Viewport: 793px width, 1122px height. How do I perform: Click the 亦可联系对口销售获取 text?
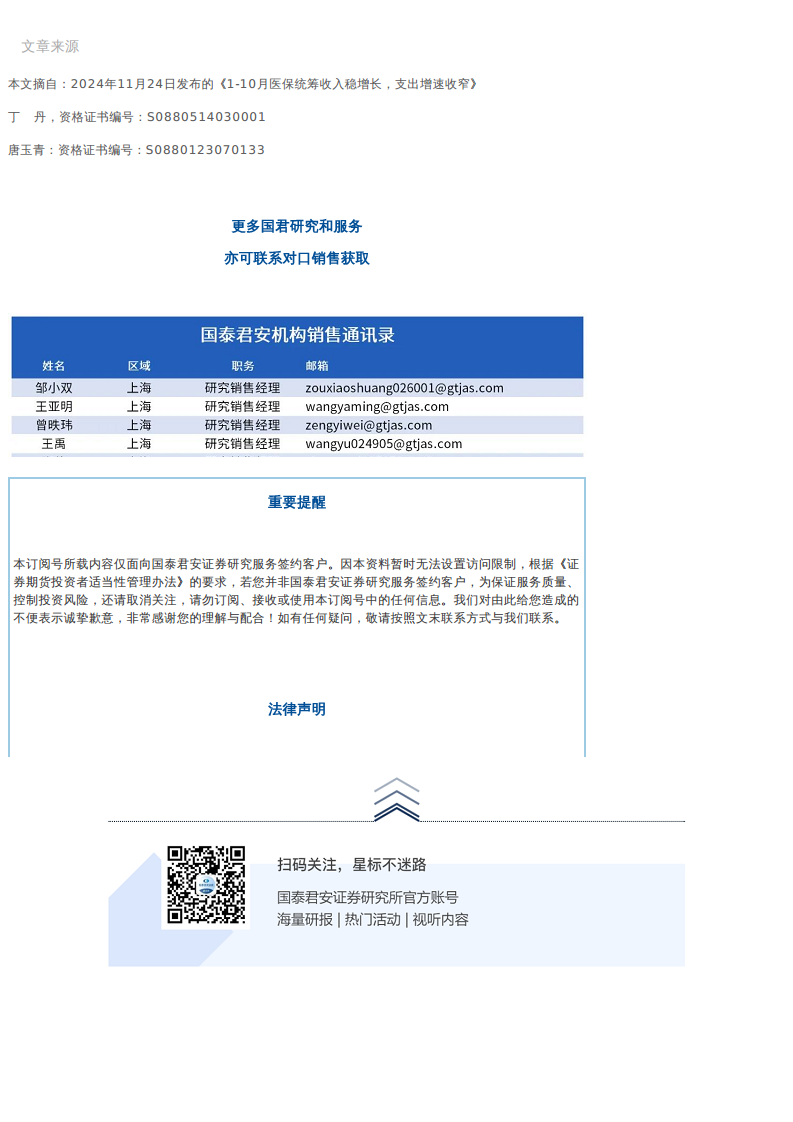click(296, 258)
